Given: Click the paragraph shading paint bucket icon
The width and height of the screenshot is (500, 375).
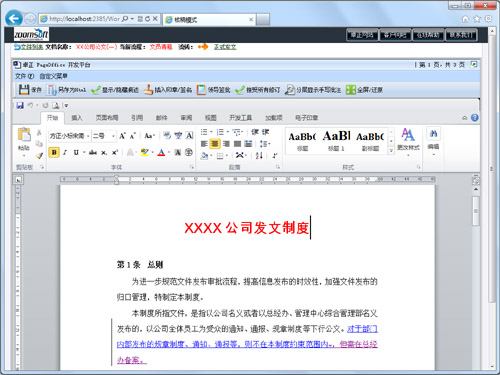Looking at the screenshot, I should [204, 155].
